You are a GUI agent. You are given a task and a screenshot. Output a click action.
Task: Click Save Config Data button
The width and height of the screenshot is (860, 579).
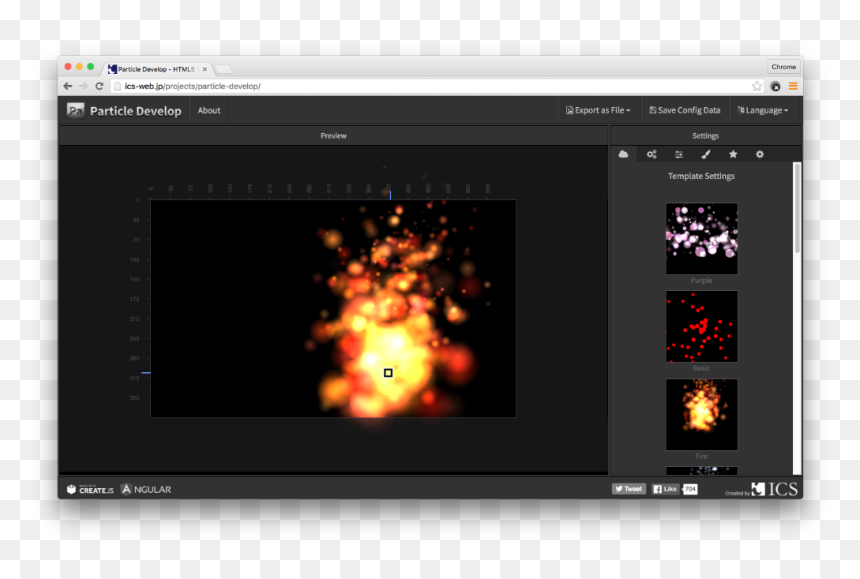point(684,110)
